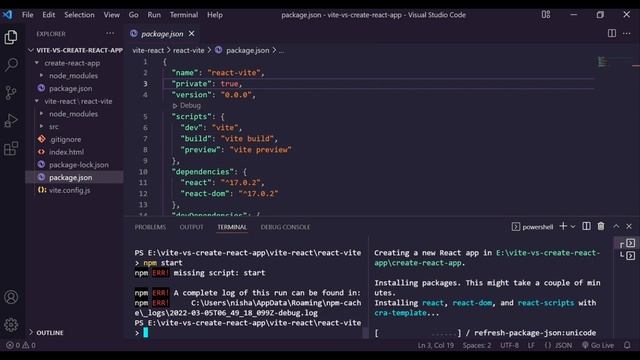
Task: Select the Terminal panel tab
Action: [x=232, y=227]
